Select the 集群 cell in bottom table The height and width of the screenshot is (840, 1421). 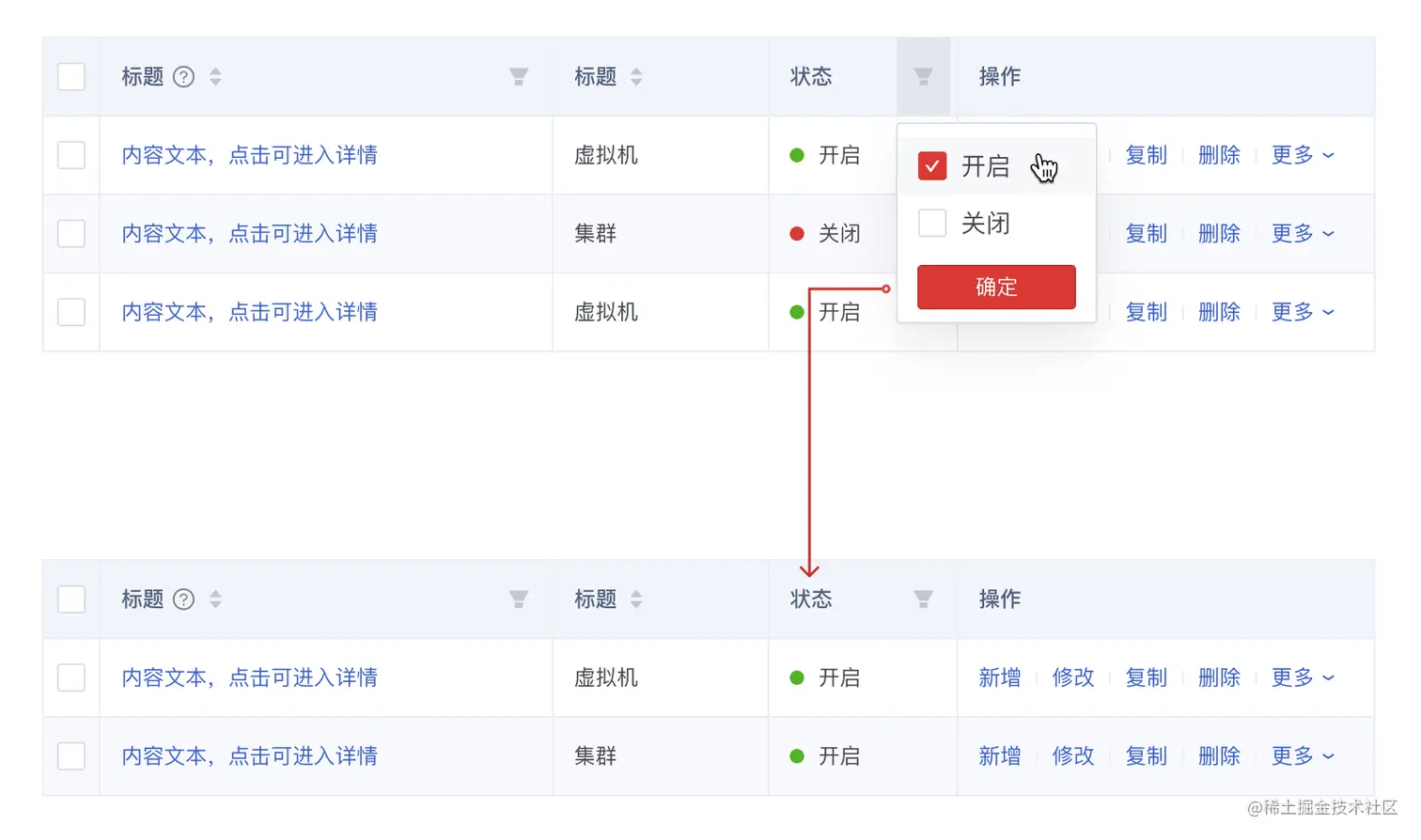(x=596, y=756)
